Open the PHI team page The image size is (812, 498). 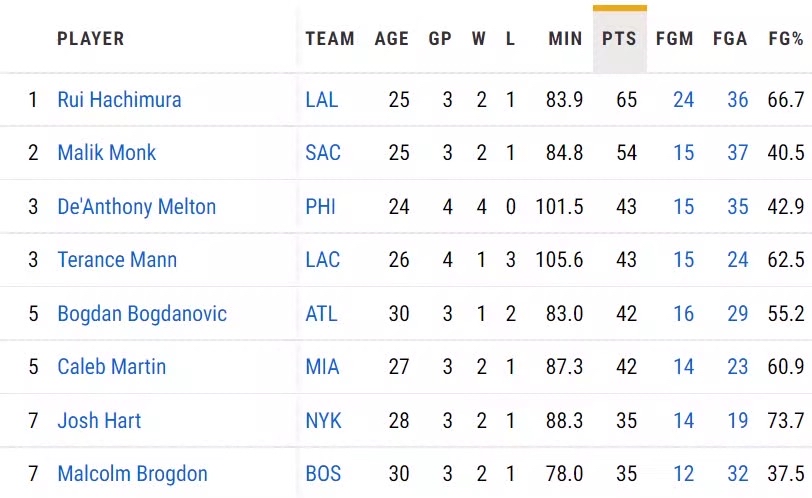321,207
